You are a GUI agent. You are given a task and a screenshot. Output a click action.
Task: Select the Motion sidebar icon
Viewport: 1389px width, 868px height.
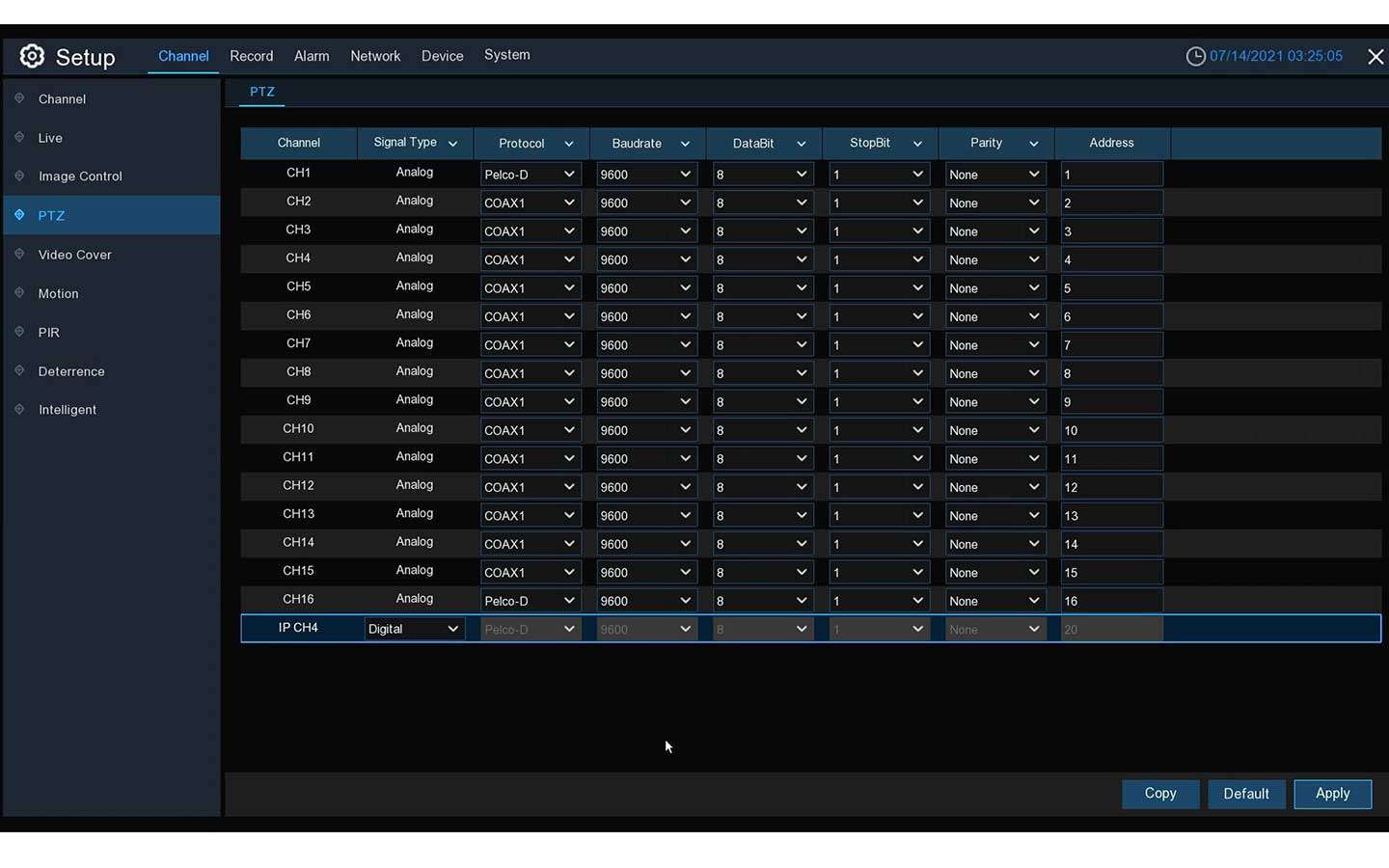click(19, 293)
